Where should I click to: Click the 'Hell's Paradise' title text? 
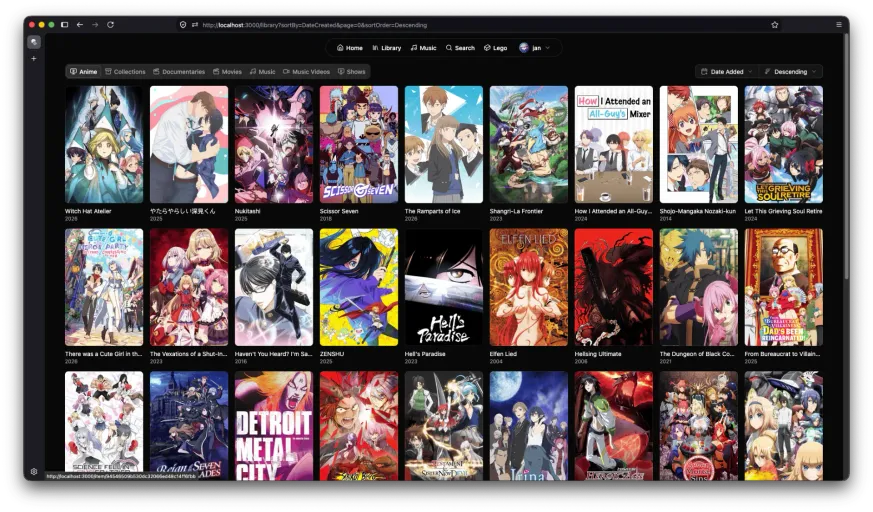click(425, 354)
